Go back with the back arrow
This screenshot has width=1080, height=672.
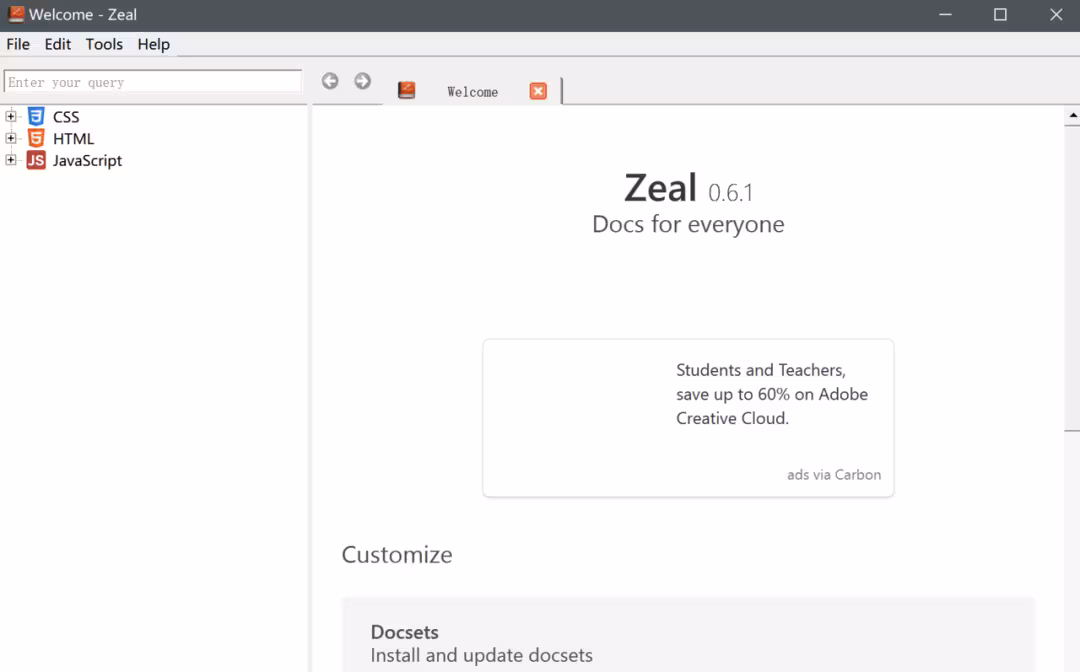click(330, 81)
